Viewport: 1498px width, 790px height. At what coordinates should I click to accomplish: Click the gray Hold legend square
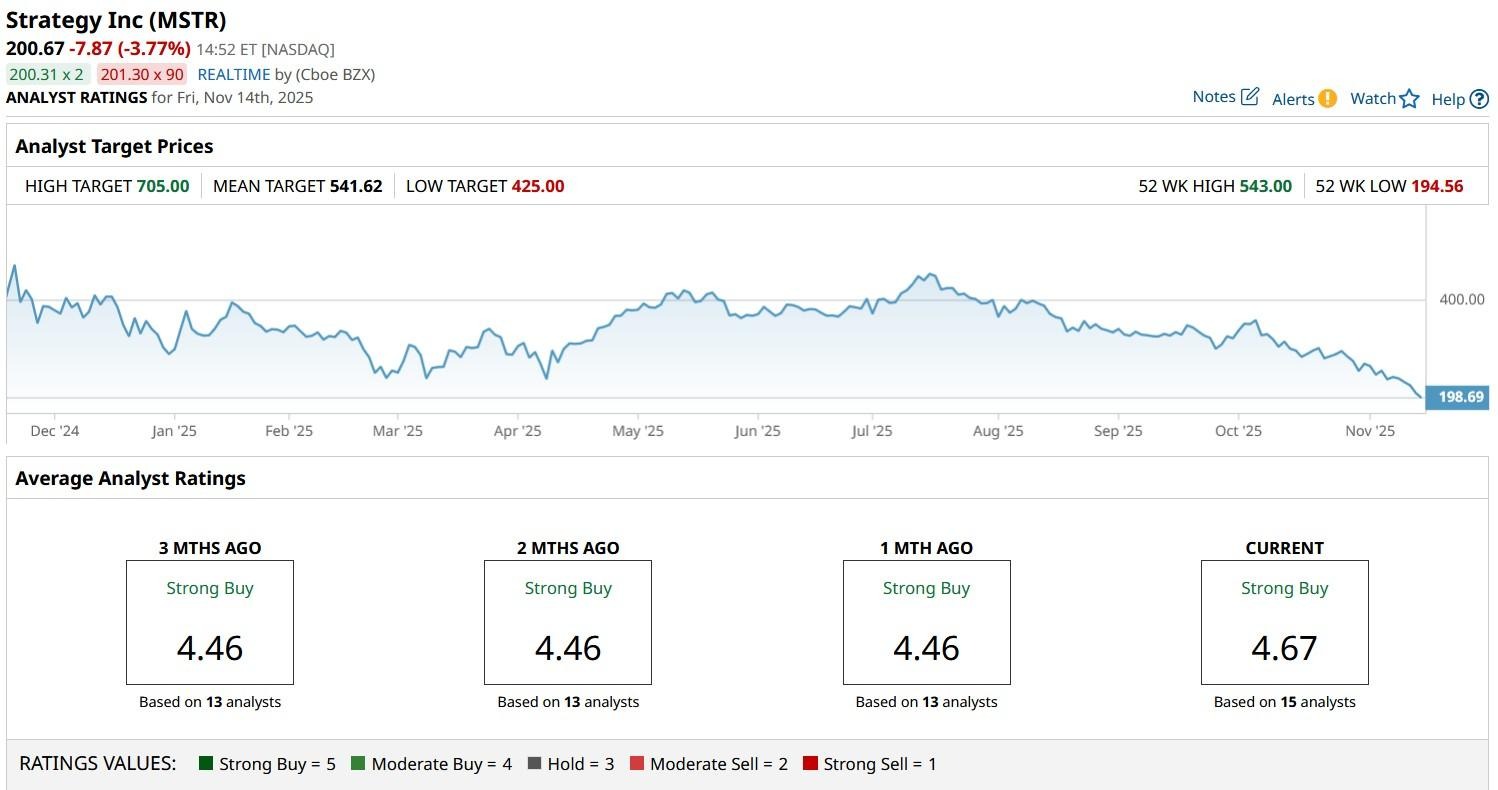[534, 764]
